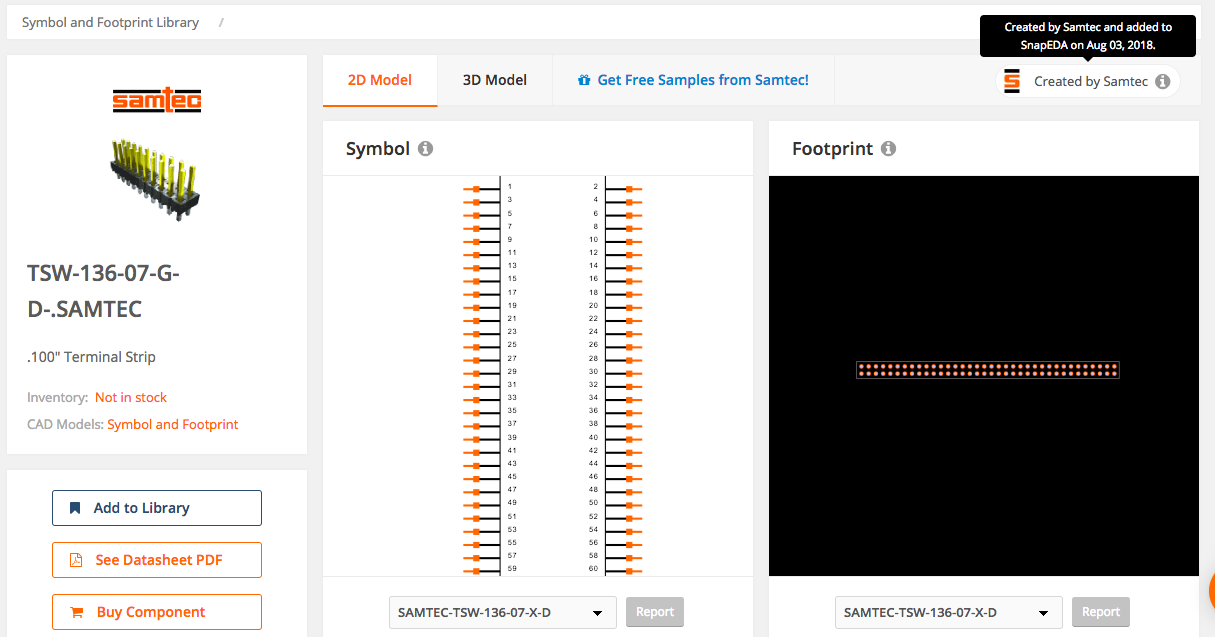The width and height of the screenshot is (1215, 637).
Task: Click the gift icon before Get Free Samples
Action: pos(584,81)
